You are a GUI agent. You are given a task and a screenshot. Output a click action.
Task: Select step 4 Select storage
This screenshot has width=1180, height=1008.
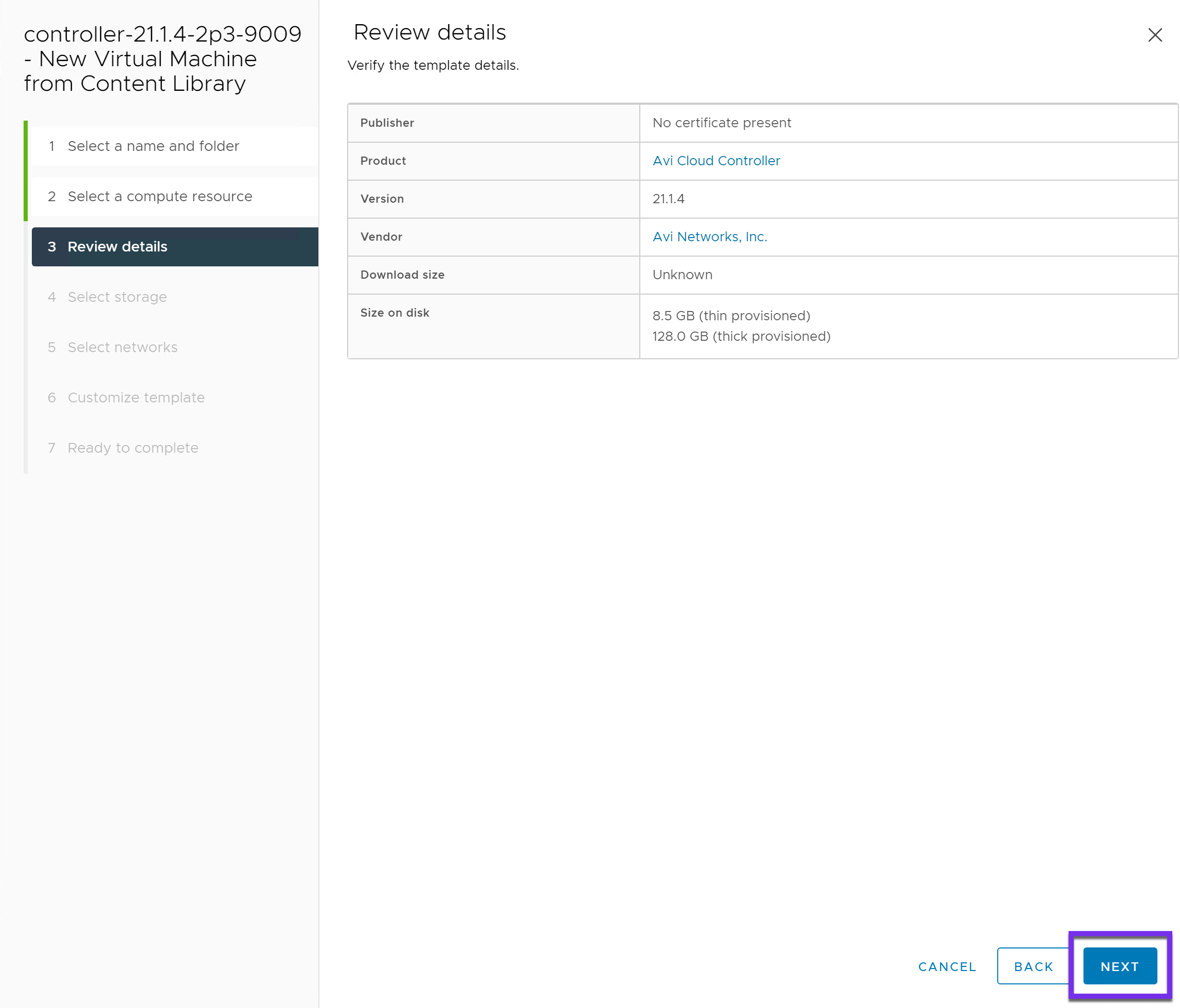[x=117, y=297]
